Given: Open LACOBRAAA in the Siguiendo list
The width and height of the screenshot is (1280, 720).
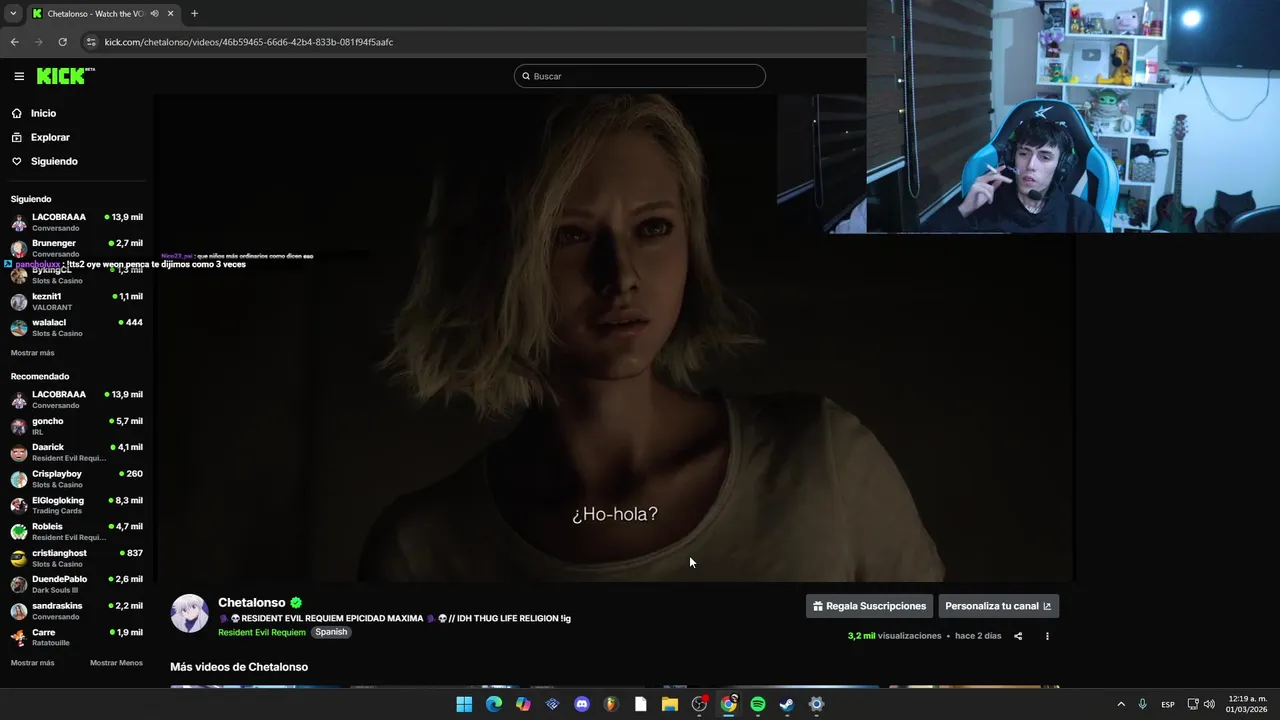Looking at the screenshot, I should point(76,222).
